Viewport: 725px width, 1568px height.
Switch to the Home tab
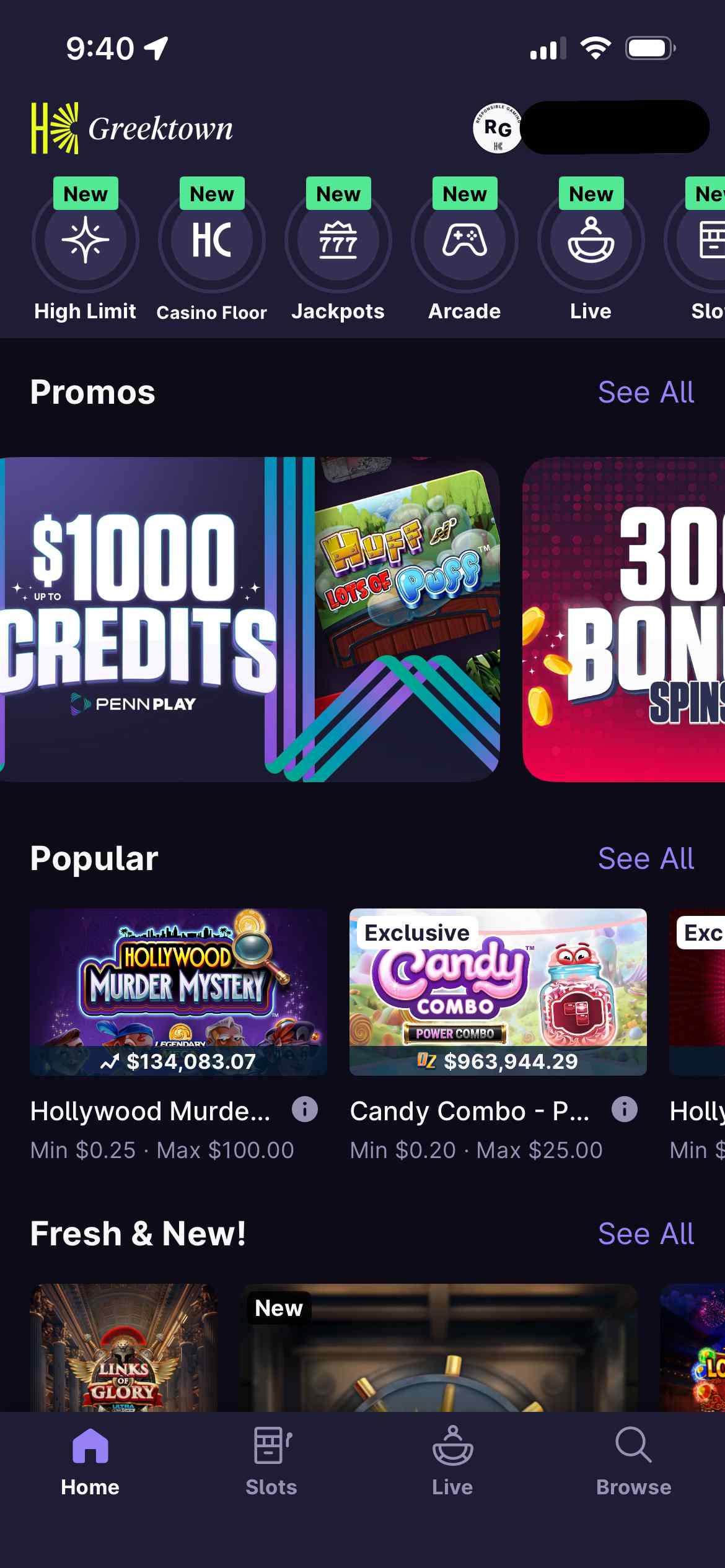click(x=90, y=1459)
